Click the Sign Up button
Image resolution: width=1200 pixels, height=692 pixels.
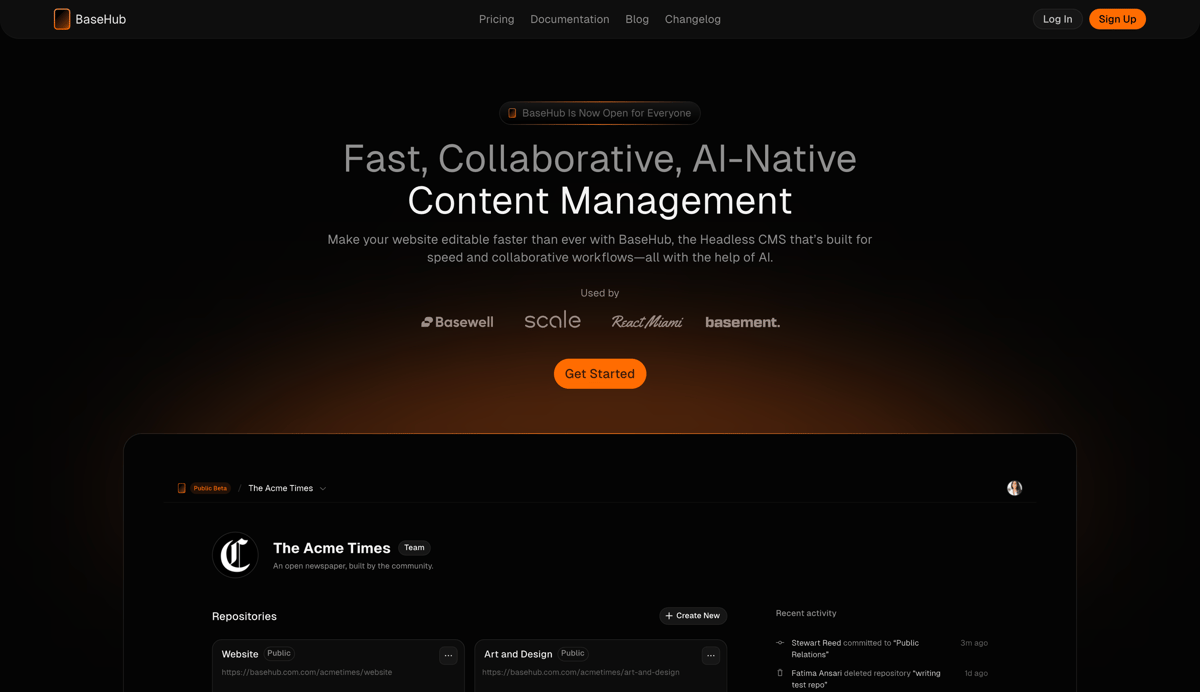[x=1117, y=18]
